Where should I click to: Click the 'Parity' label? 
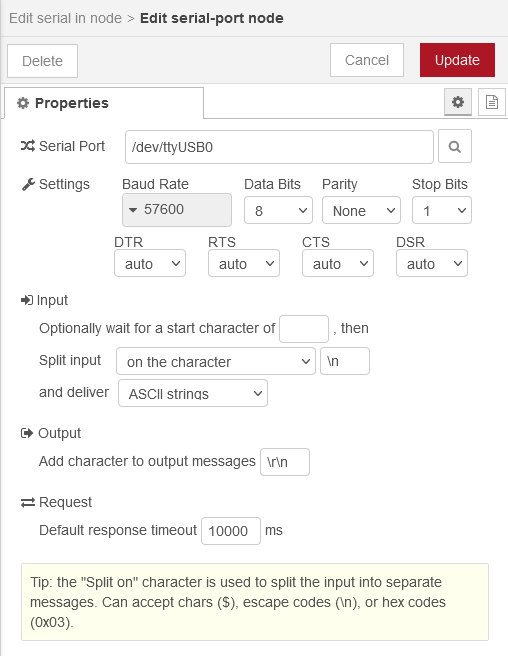point(340,184)
